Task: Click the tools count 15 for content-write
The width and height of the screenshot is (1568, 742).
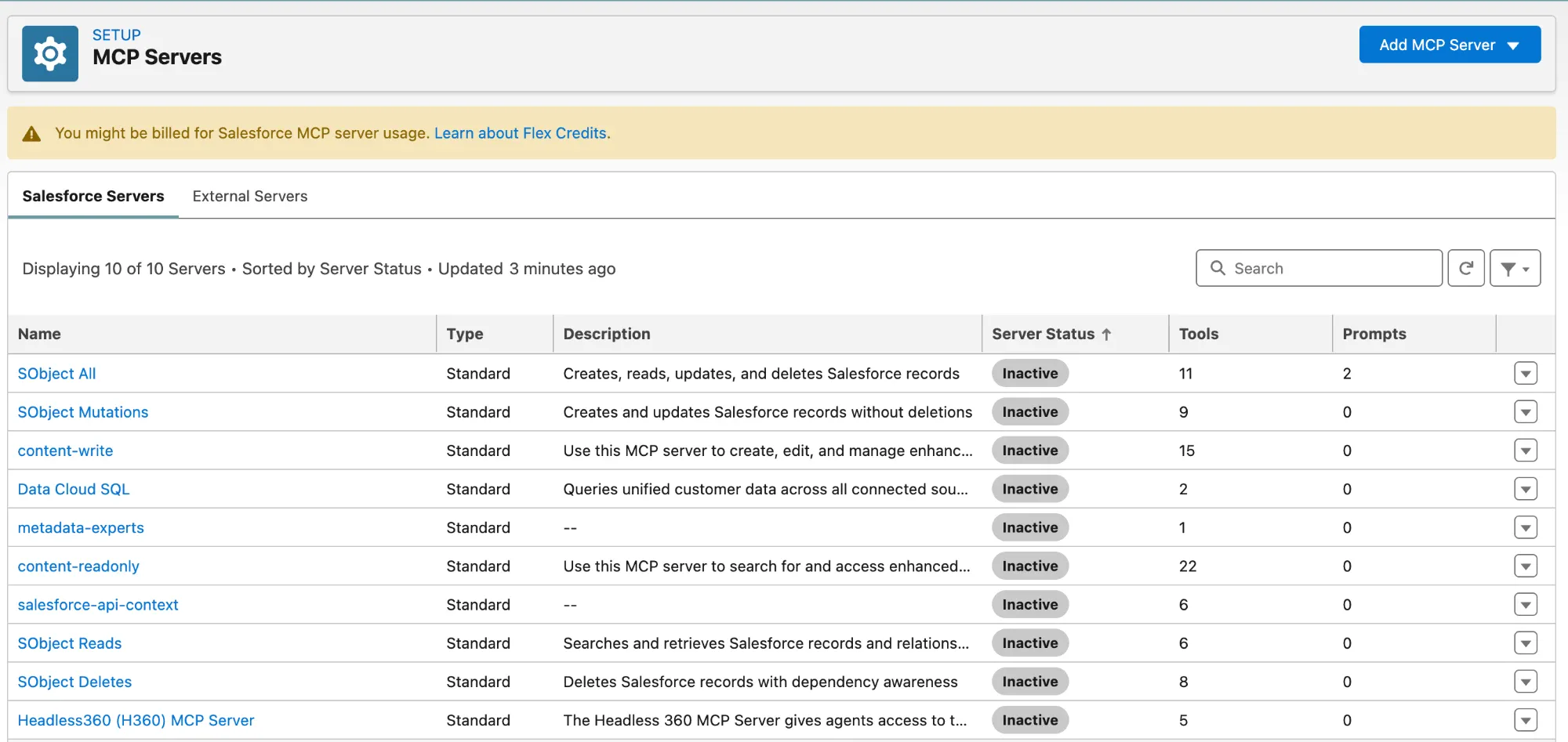Action: [x=1187, y=451]
